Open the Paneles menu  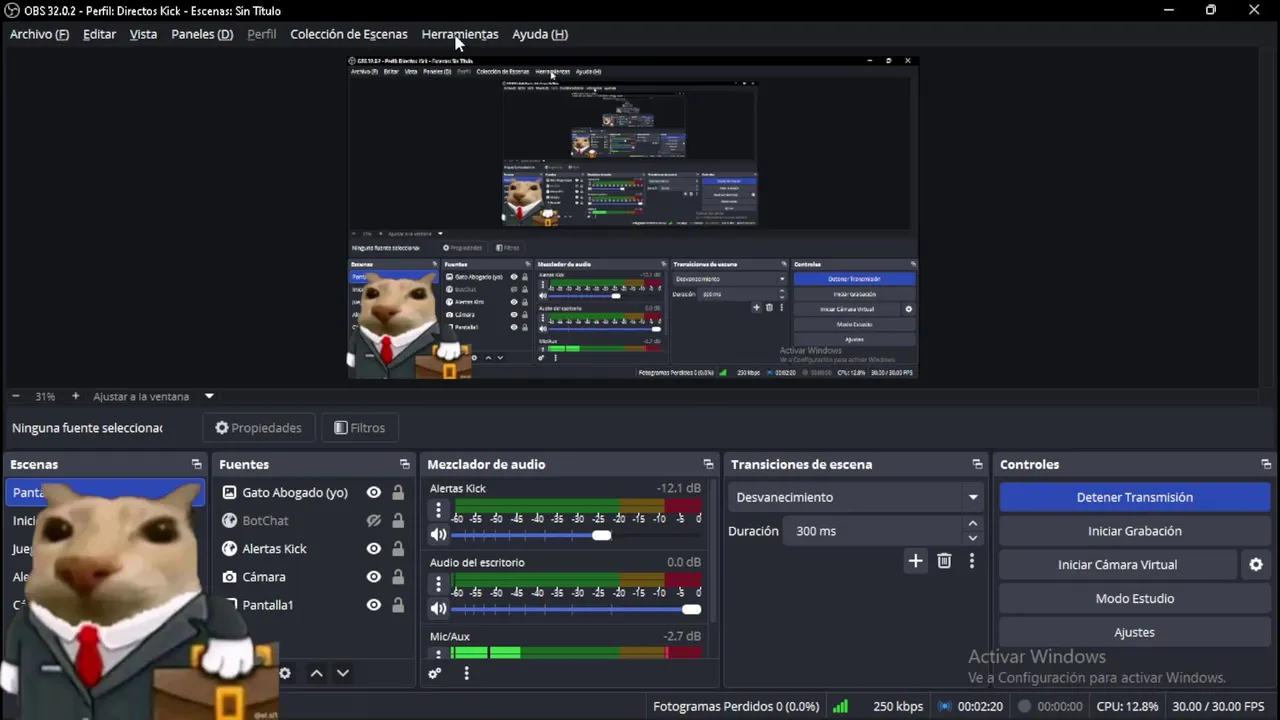pyautogui.click(x=202, y=34)
